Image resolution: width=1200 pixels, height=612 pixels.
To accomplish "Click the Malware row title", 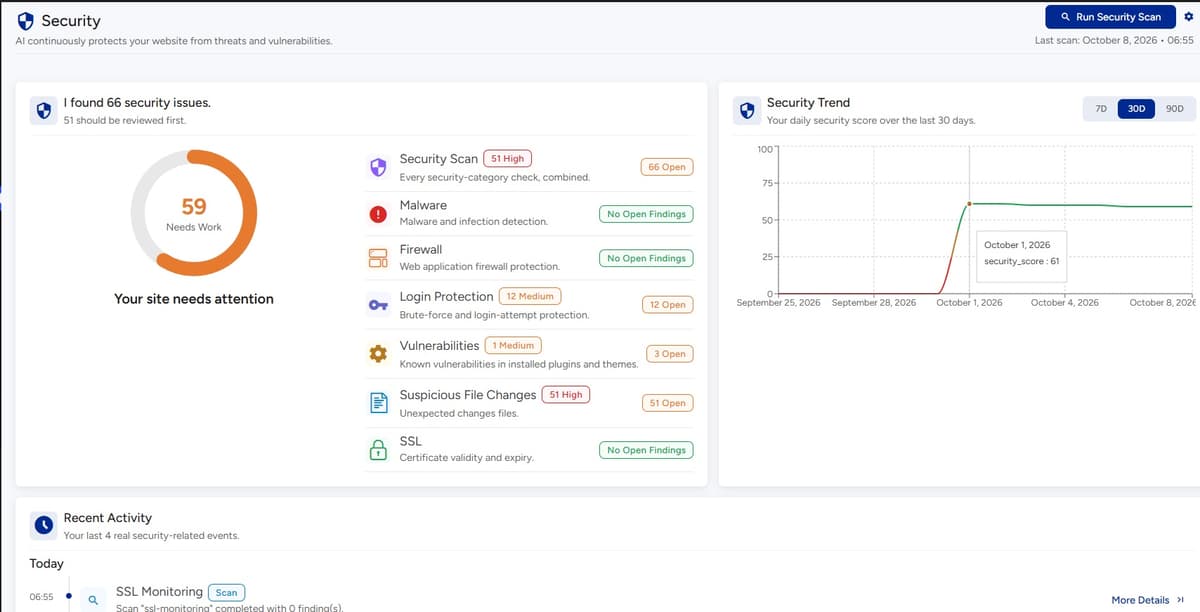I will tap(423, 205).
